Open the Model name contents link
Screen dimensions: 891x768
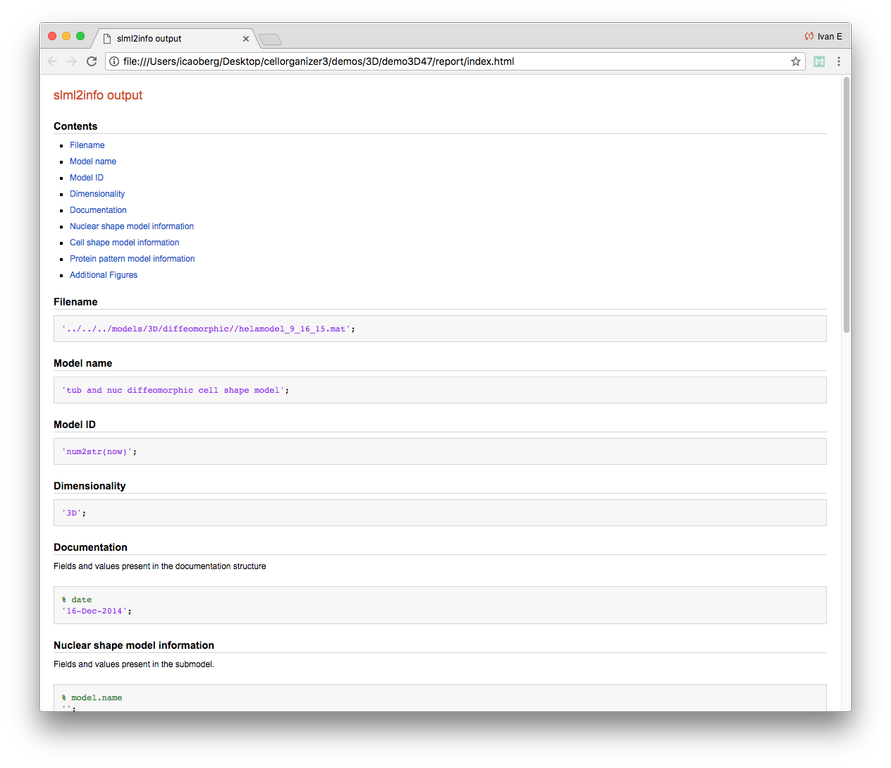coord(93,161)
